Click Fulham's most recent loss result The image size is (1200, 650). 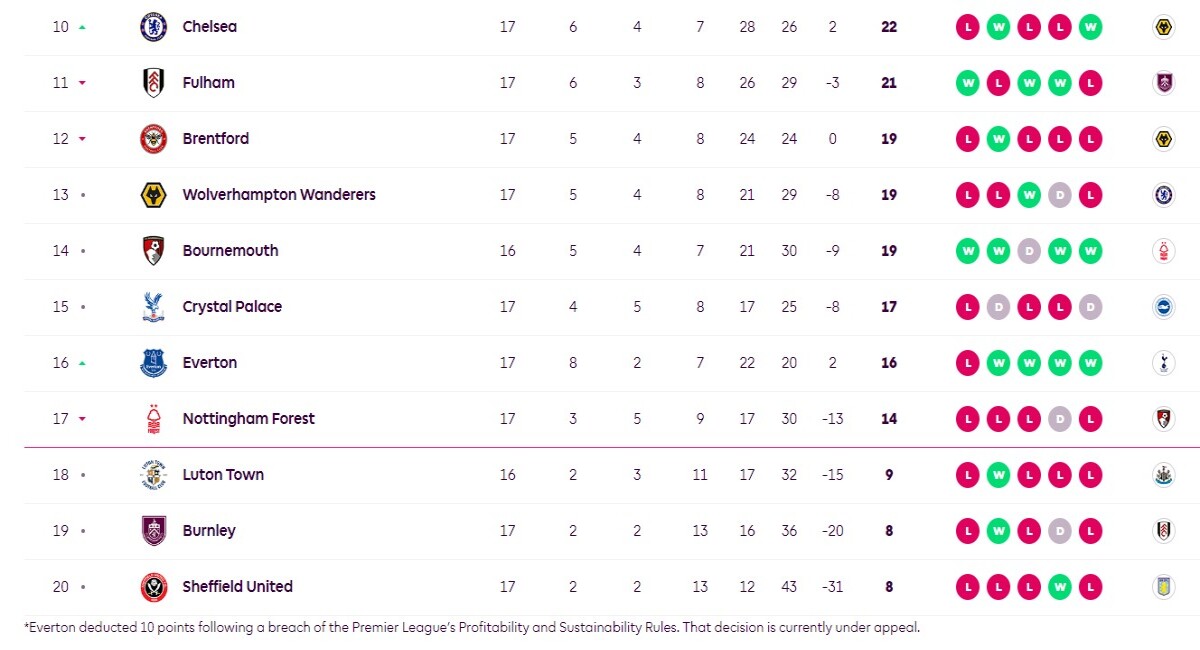coord(1090,83)
